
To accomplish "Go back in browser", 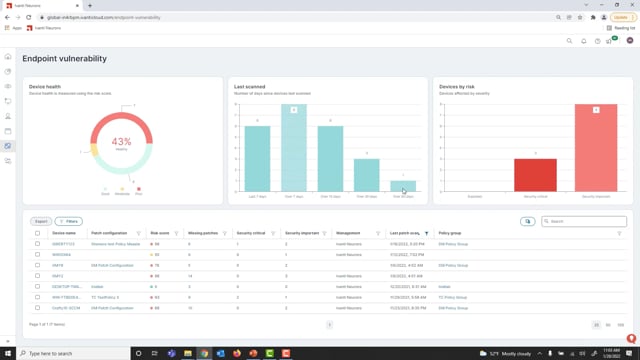I will point(7,18).
